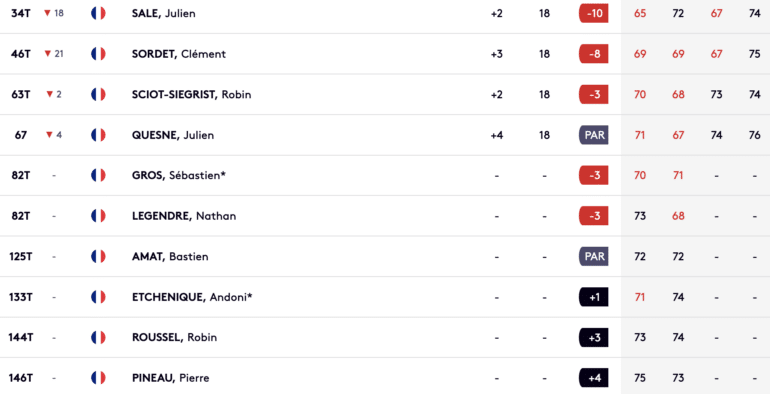Click the red -10 total score badge
Screen dimensions: 770x394
click(x=594, y=13)
